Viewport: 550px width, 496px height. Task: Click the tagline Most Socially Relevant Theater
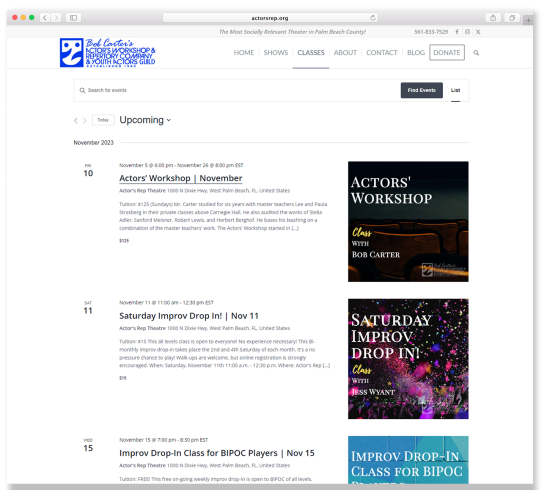(293, 32)
